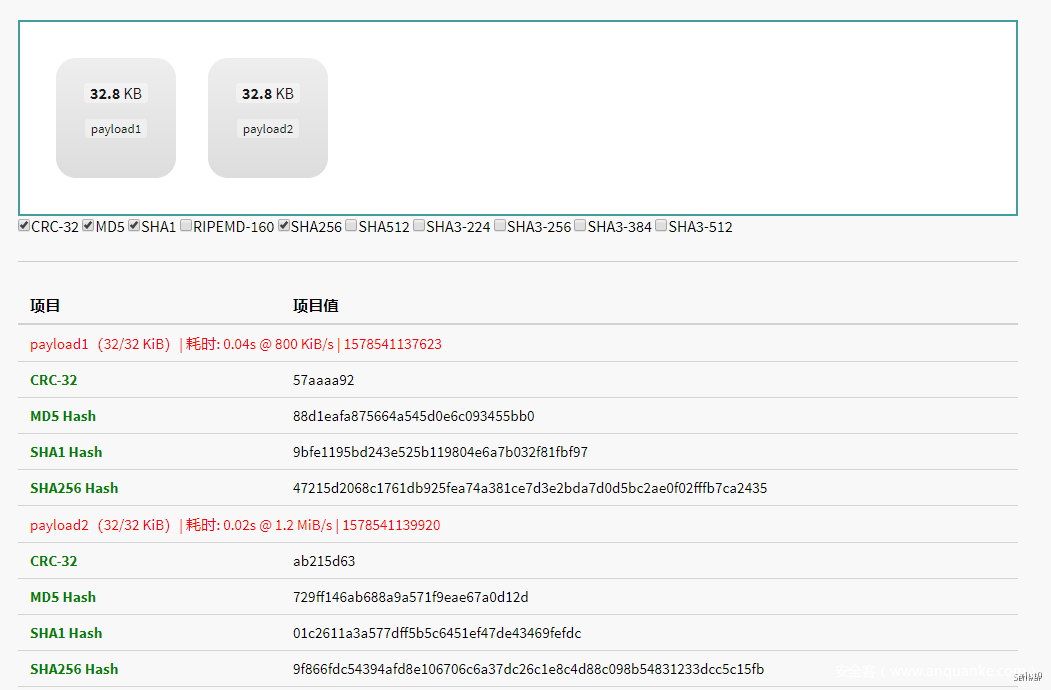The width and height of the screenshot is (1051, 690).
Task: Click payload1 result header row
Action: point(236,344)
